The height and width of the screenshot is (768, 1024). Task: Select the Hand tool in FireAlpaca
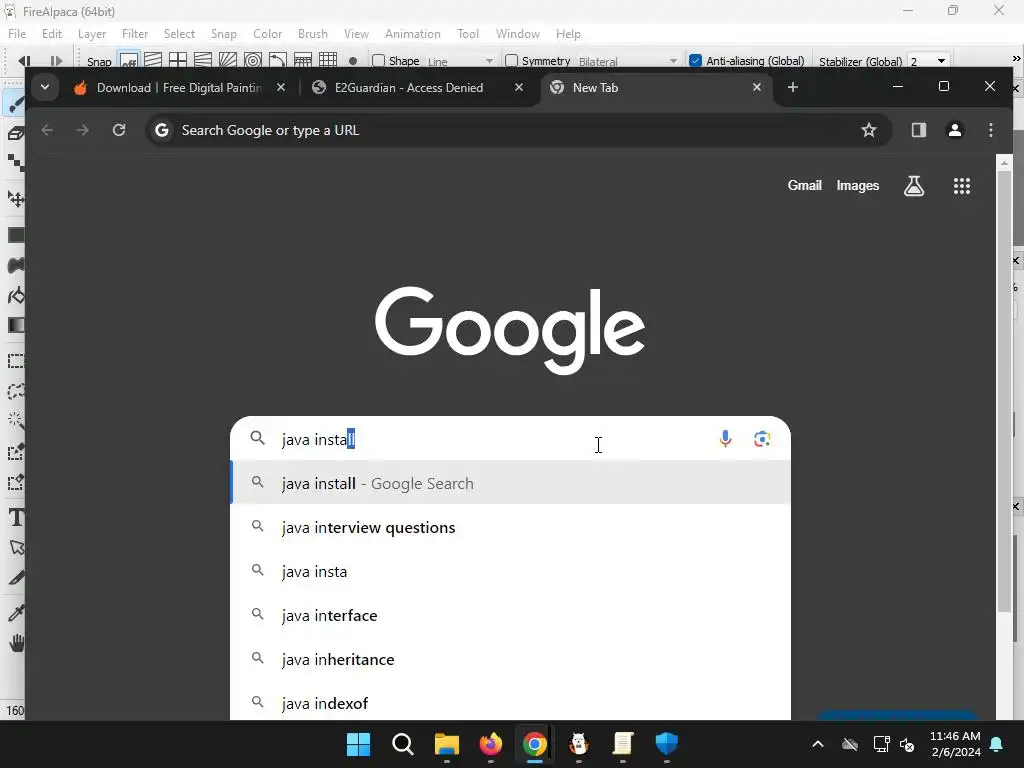point(16,643)
